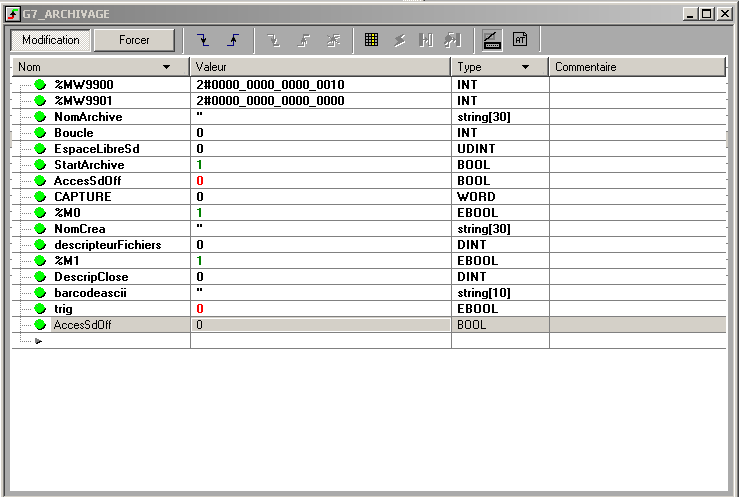This screenshot has height=497, width=739.
Task: Click the blue rising-edge set-to-1 icon
Action: pos(232,40)
